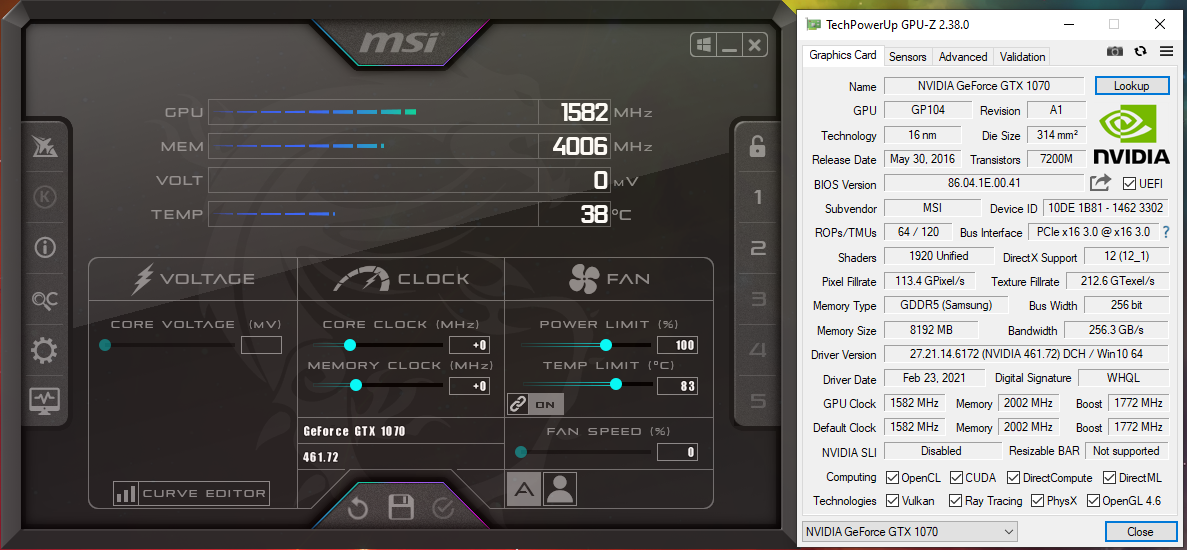Click the bus interface question mark
1187x550 pixels.
pos(1166,232)
